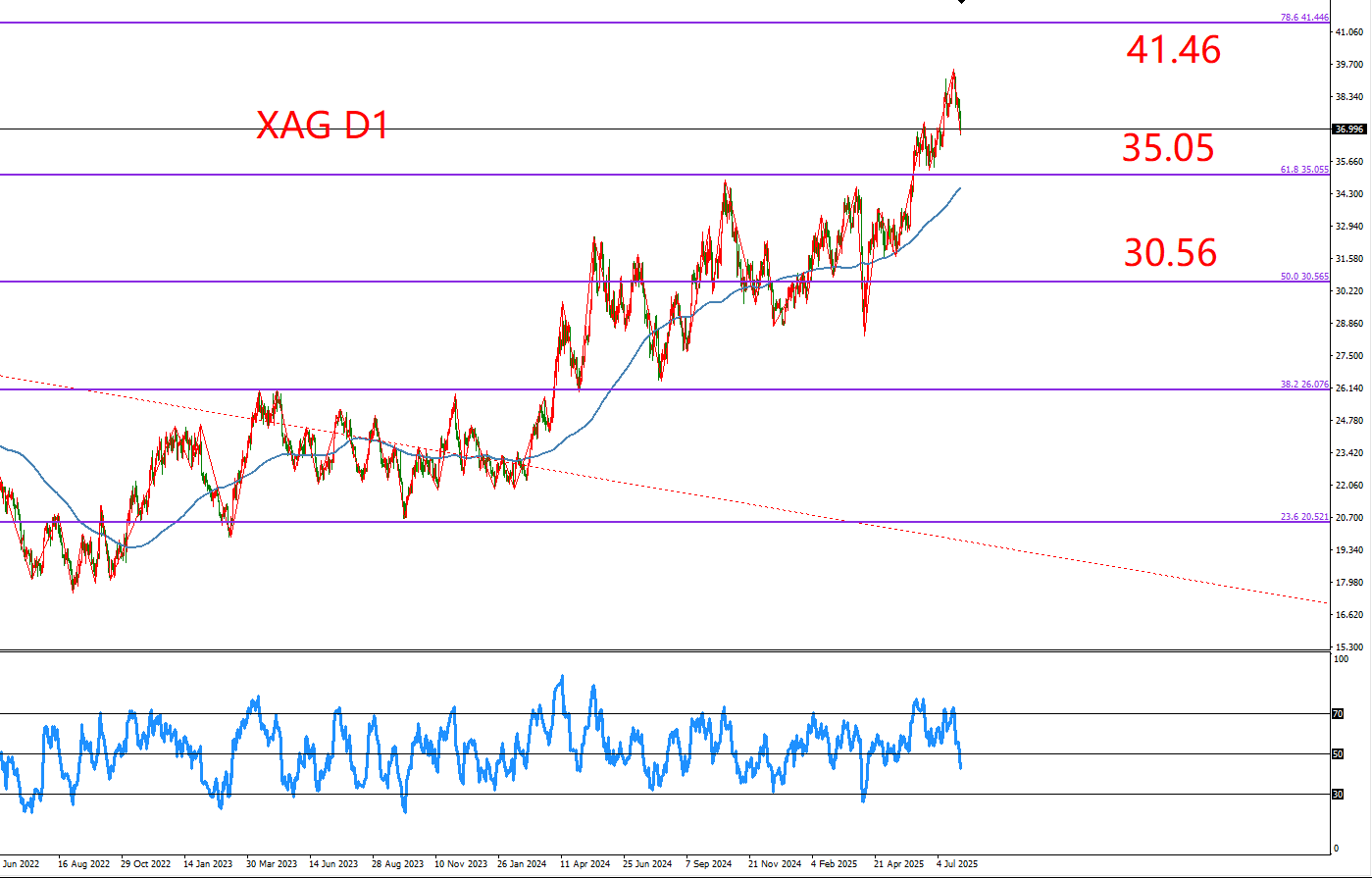Click the 7 Sep 2024 date label
The width and height of the screenshot is (1372, 878).
(709, 865)
